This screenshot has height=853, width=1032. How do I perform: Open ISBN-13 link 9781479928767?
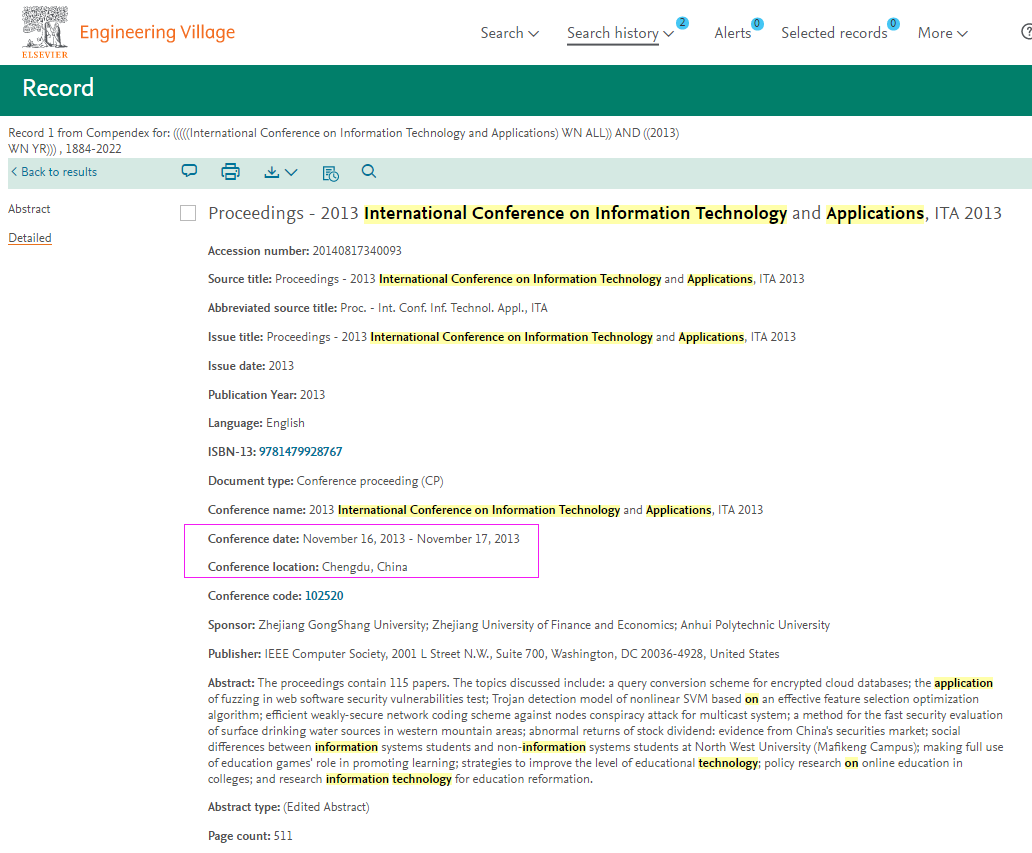tap(300, 452)
